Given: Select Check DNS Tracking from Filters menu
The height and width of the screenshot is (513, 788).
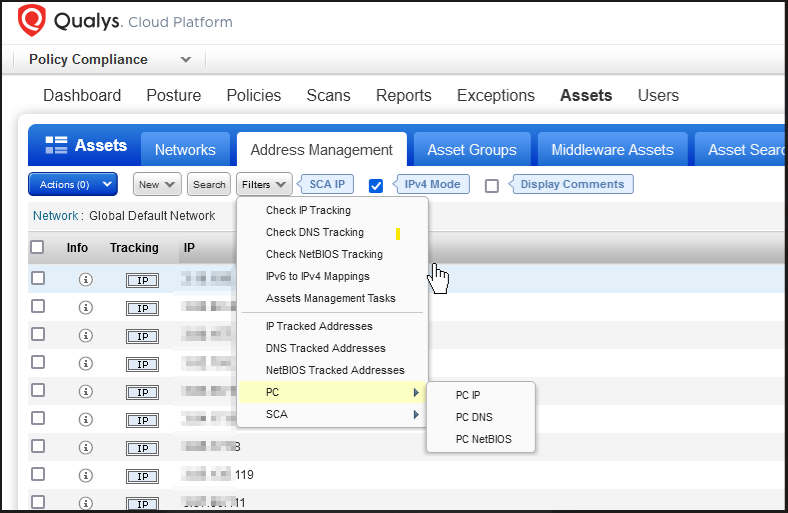Looking at the screenshot, I should [314, 232].
